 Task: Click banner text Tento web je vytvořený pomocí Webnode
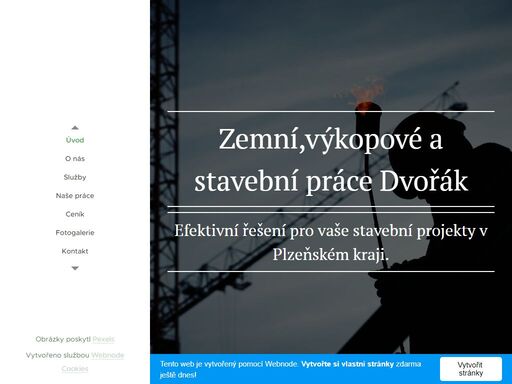[x=229, y=364]
